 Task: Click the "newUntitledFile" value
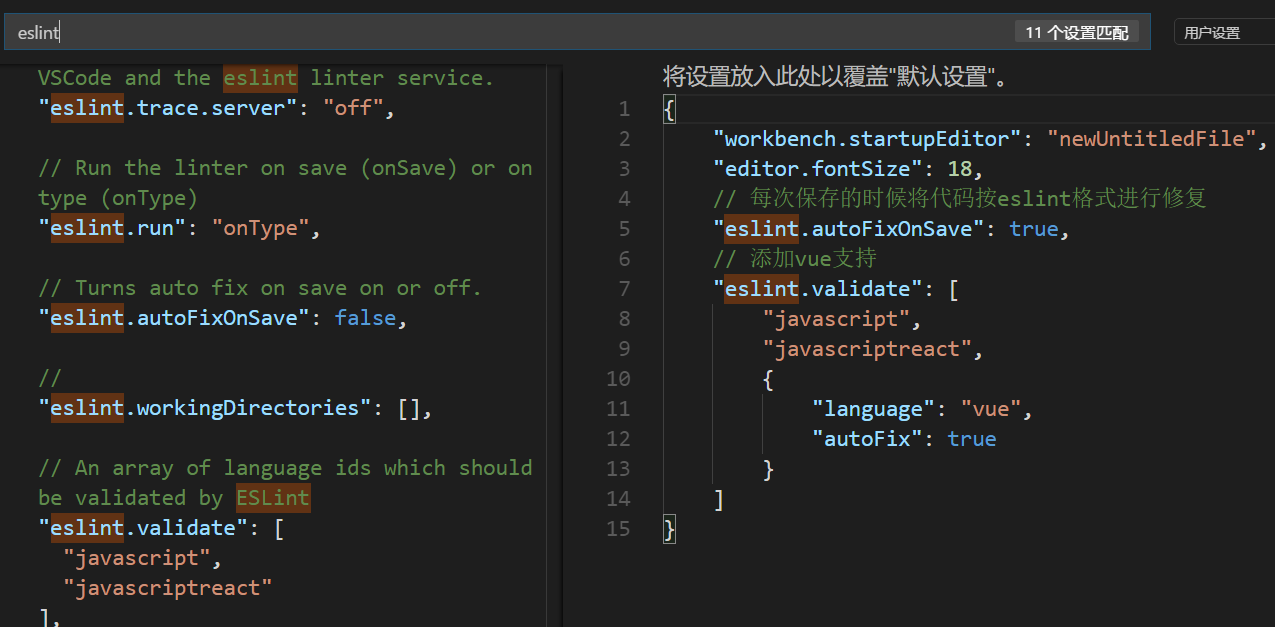point(1151,139)
